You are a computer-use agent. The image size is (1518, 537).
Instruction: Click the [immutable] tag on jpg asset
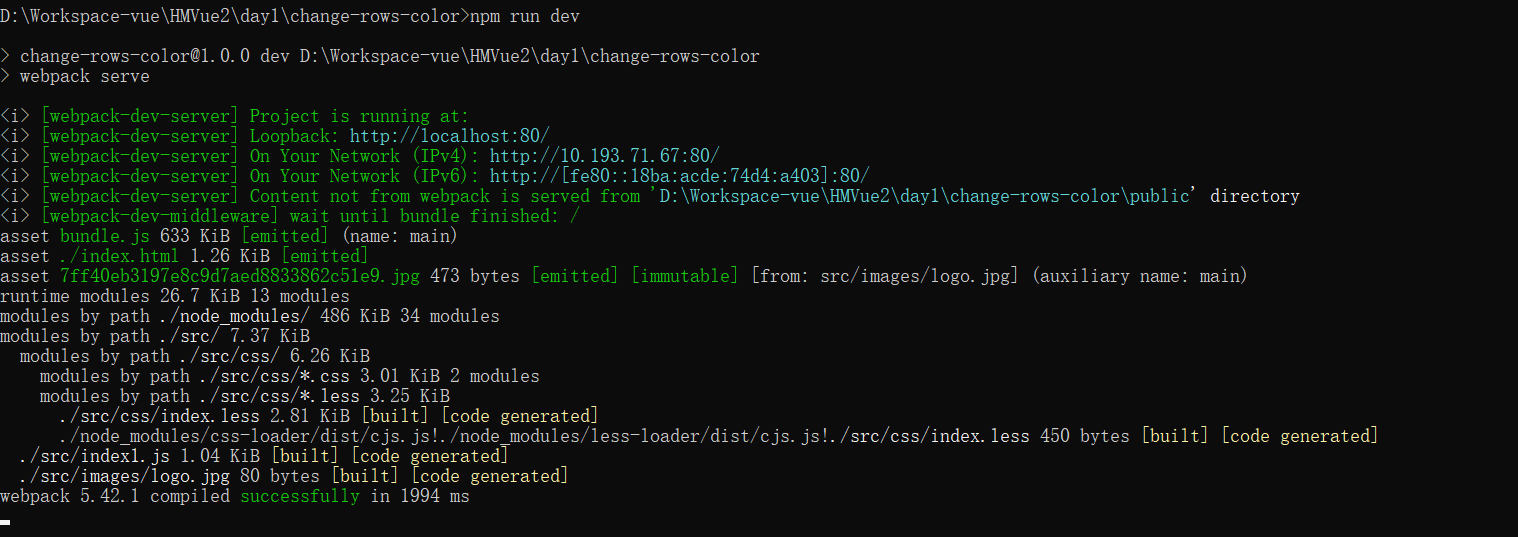(685, 276)
